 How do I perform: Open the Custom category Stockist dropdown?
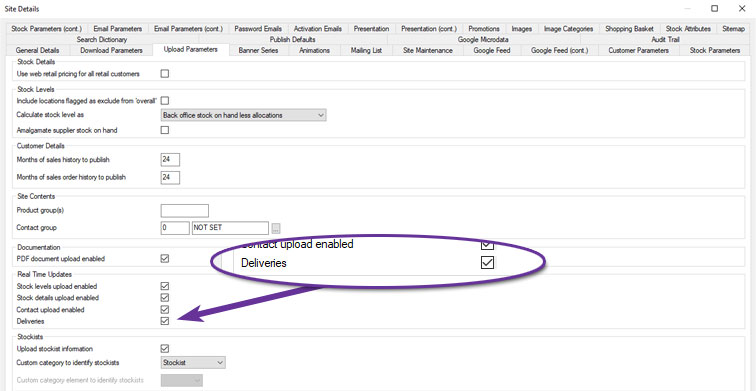pos(193,362)
